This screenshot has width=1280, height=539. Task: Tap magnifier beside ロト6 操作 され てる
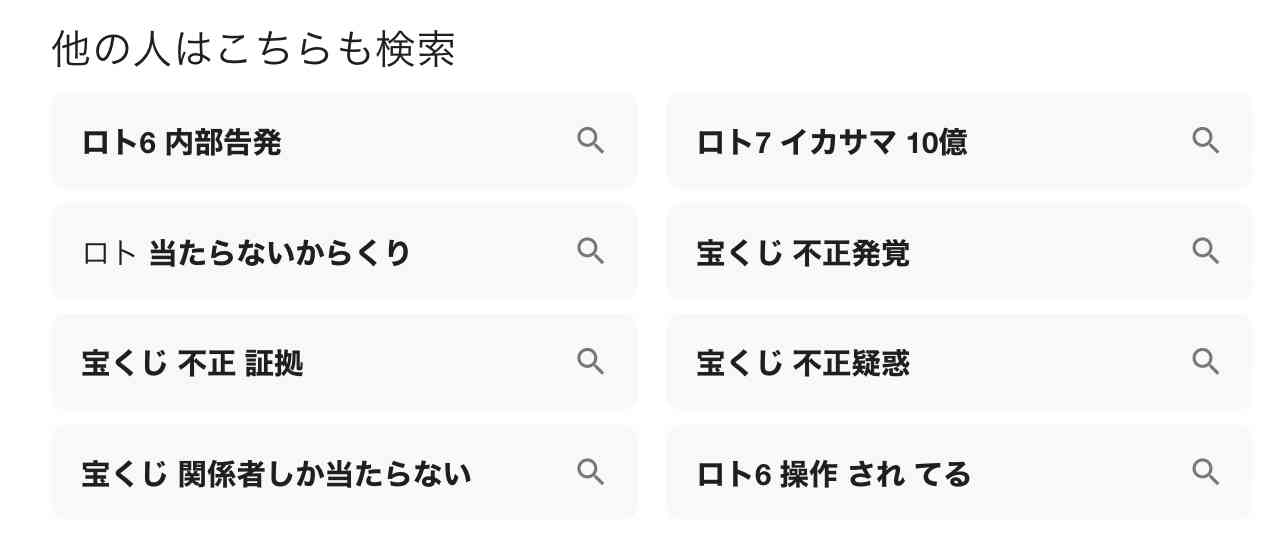1206,472
